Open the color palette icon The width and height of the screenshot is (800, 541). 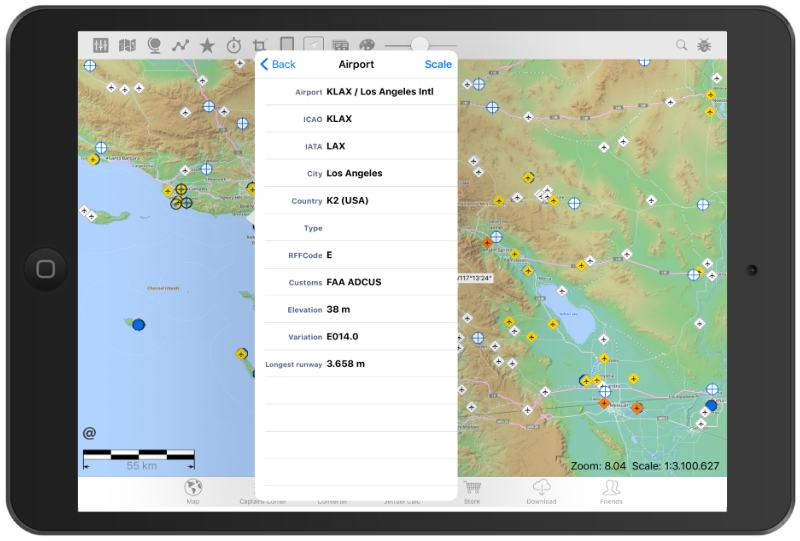pyautogui.click(x=367, y=45)
